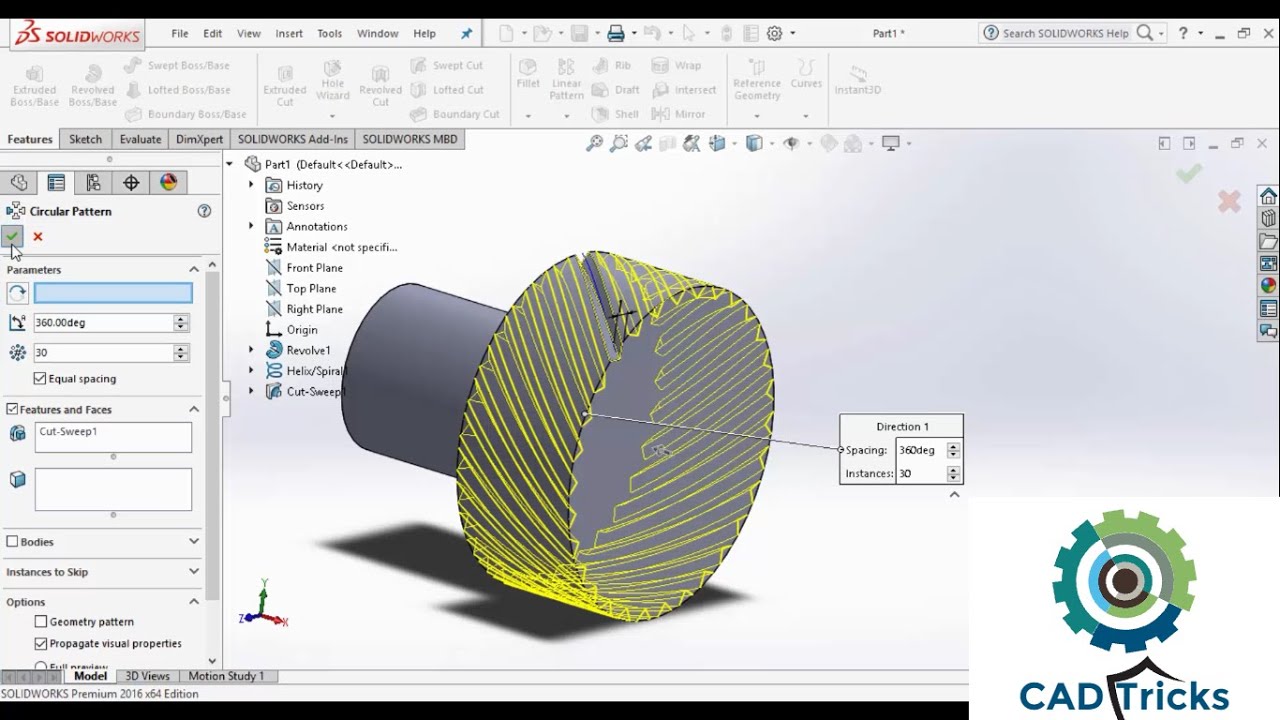Open the Options gear icon
1280x720 pixels.
pos(774,33)
